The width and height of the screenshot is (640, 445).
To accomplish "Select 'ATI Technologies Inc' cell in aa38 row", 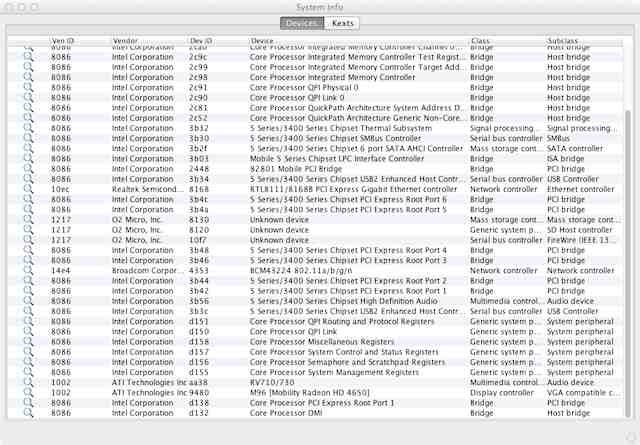I will tap(149, 383).
